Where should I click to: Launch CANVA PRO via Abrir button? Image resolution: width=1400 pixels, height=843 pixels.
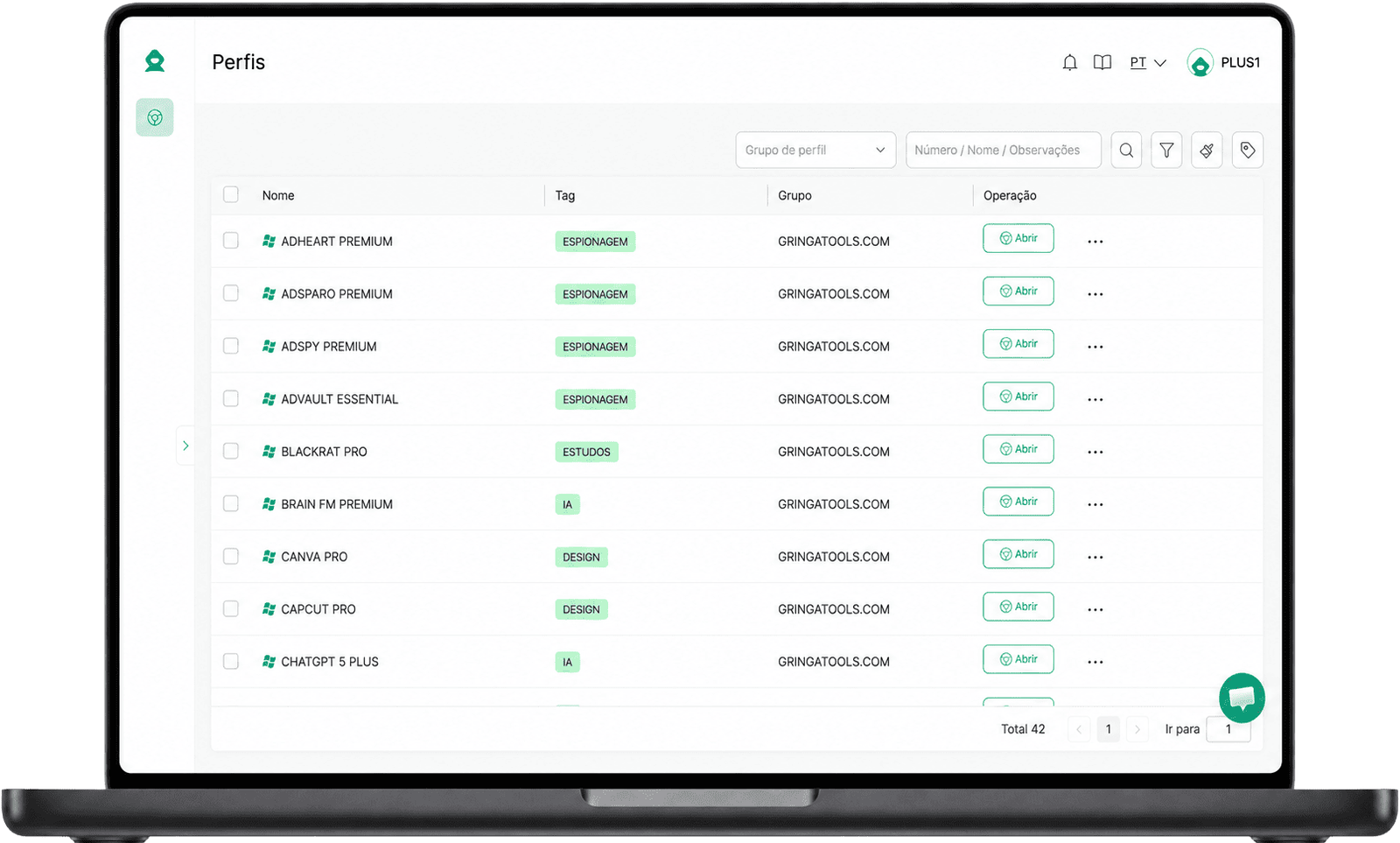1018,553
